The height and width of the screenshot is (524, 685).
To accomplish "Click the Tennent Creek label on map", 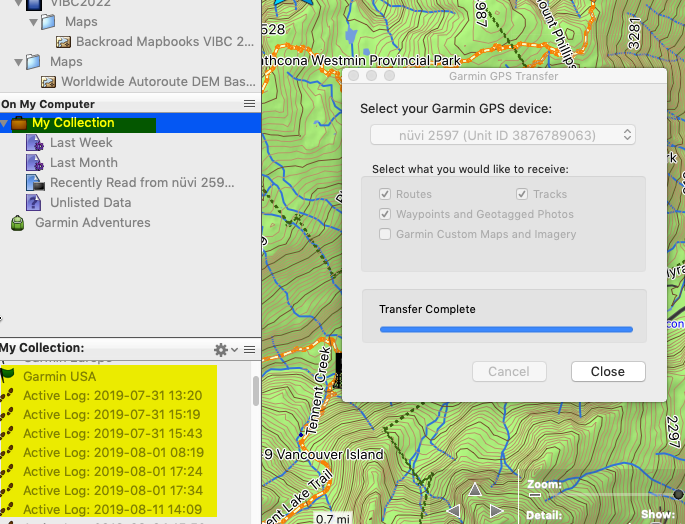I will 318,390.
